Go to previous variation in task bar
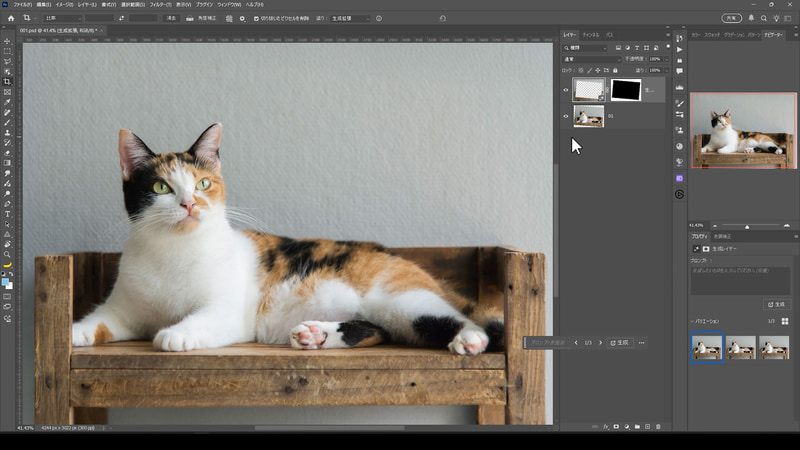Viewport: 800px width, 450px height. 576,343
